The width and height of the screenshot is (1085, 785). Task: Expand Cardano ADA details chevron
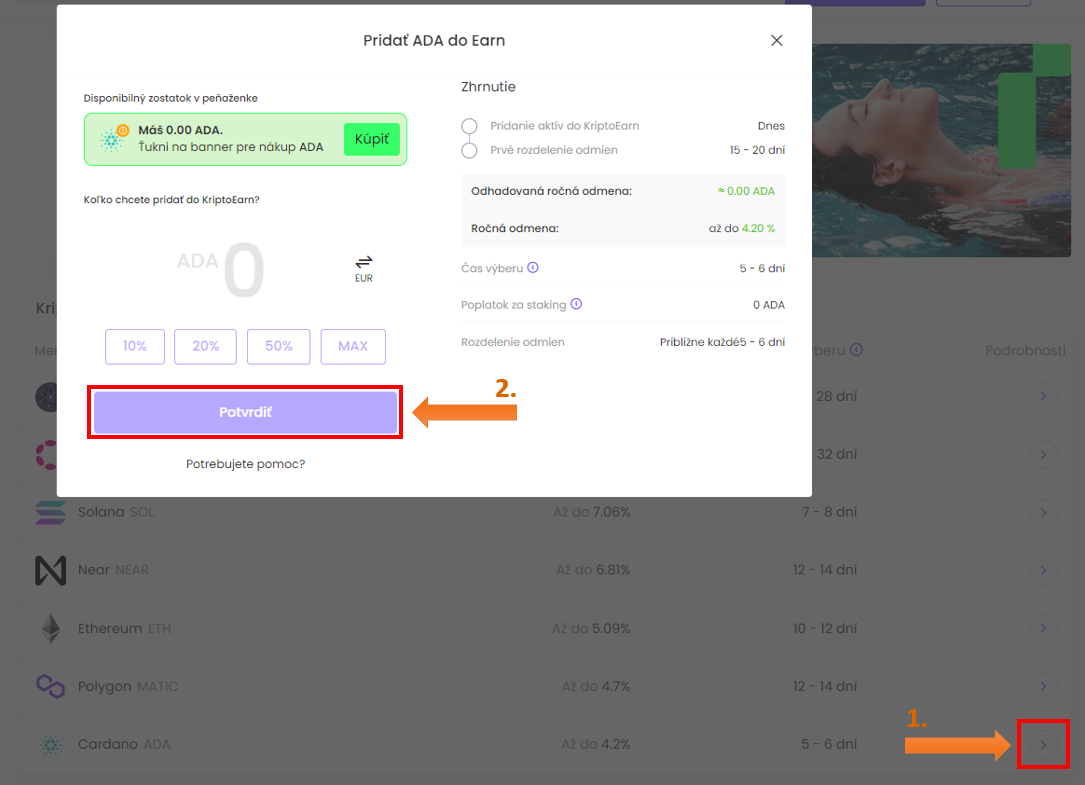(x=1043, y=744)
